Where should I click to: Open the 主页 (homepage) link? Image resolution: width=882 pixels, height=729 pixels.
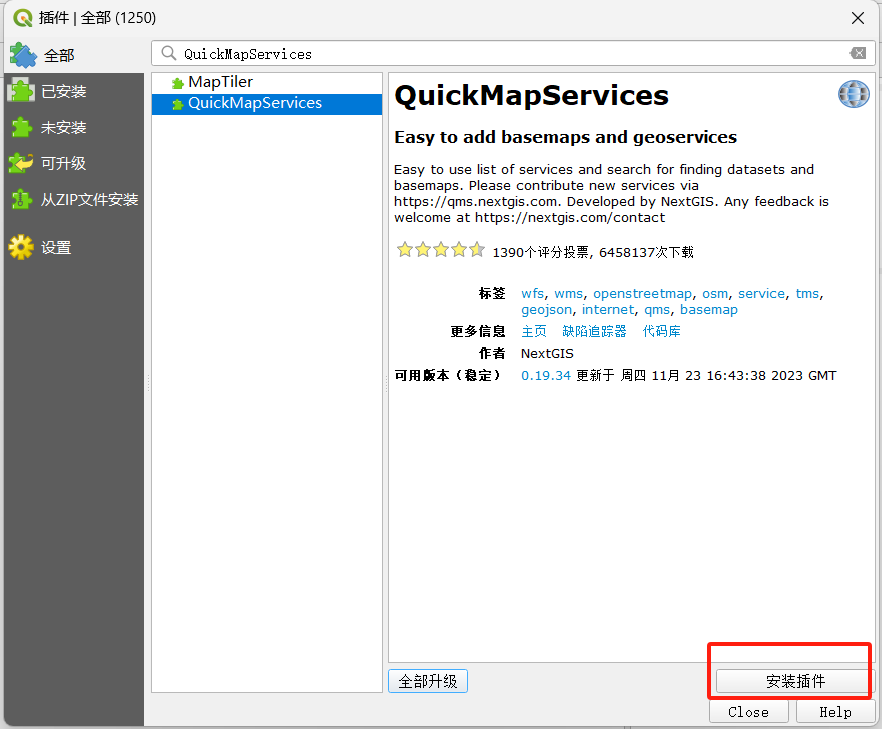(x=534, y=331)
